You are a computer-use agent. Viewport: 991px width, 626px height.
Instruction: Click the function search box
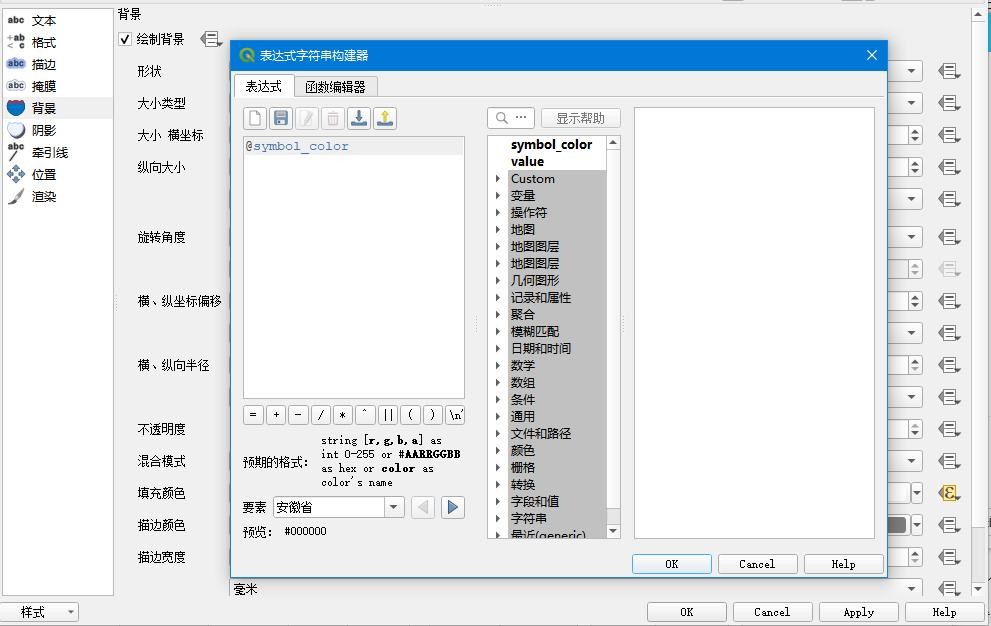click(x=511, y=118)
